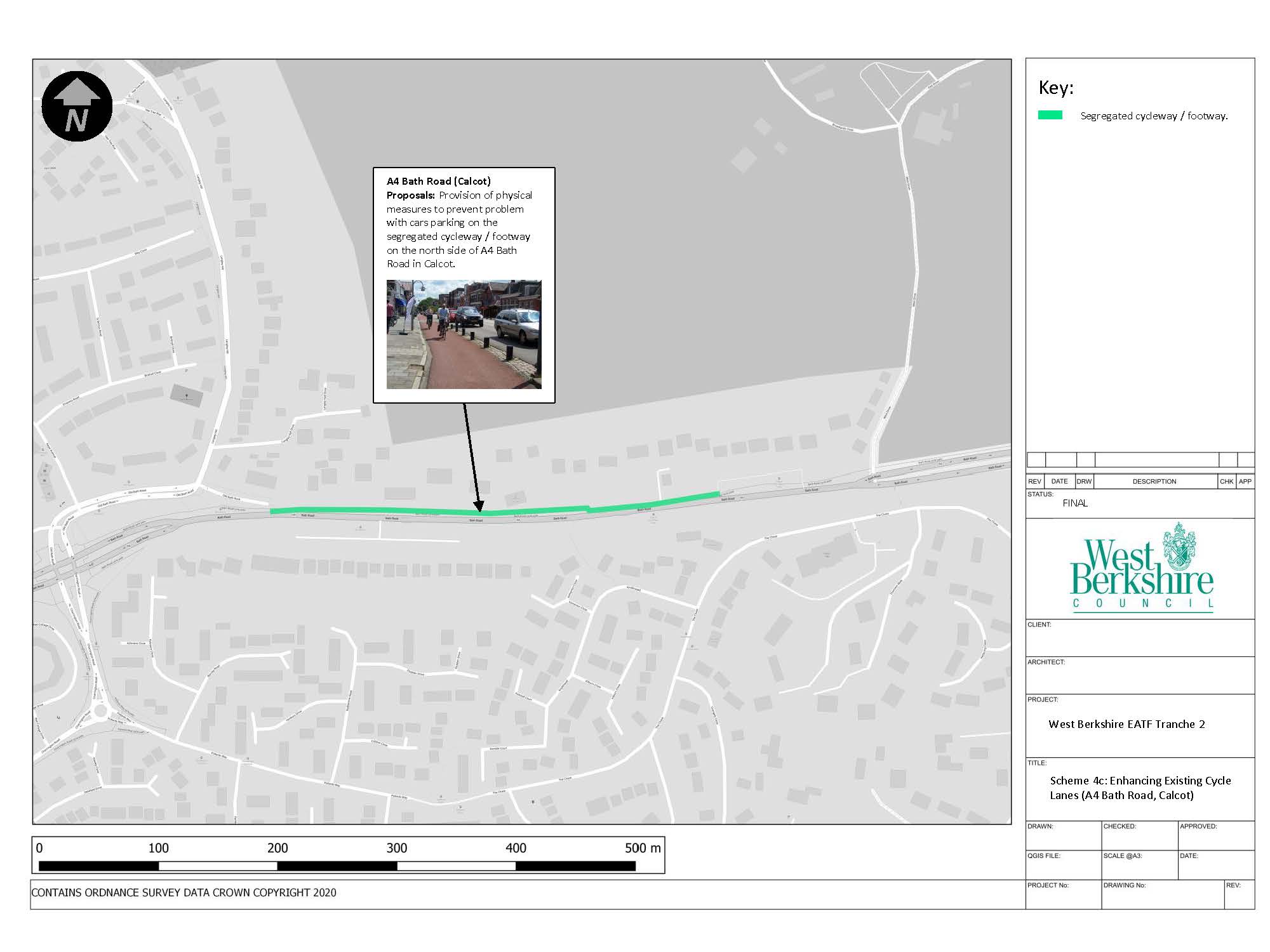Image resolution: width=1270 pixels, height=952 pixels.
Task: Click the 'SCALE @A3:' field label
Action: click(x=1123, y=856)
